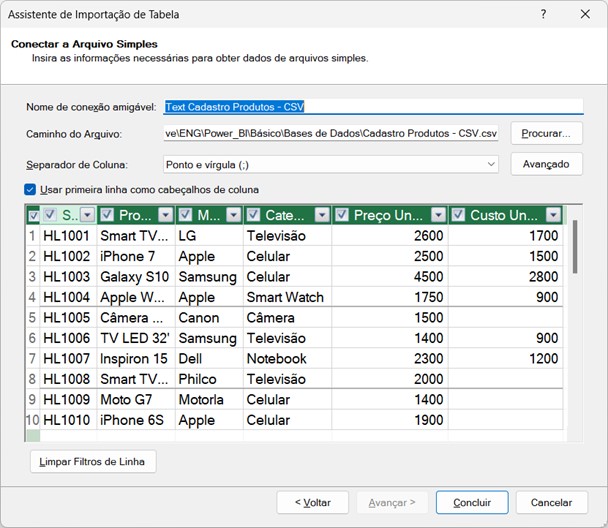Uncheck the 'M...' column checkbox
The image size is (608, 528).
185,214
